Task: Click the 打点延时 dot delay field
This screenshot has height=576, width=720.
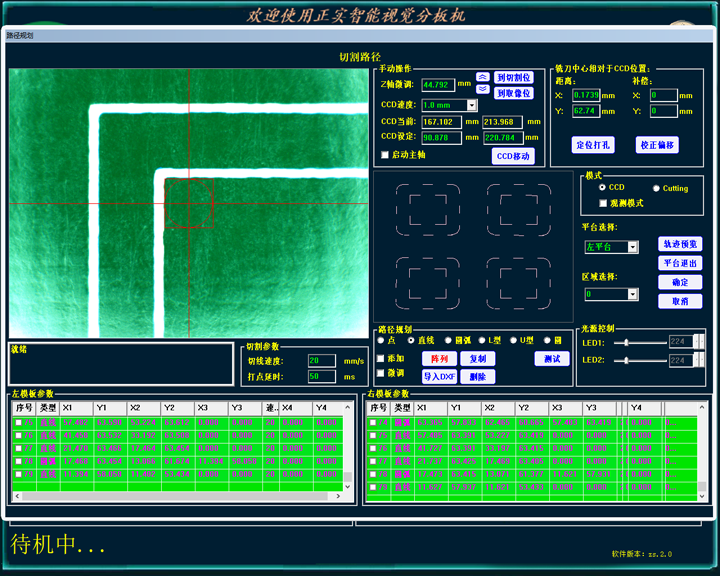Action: tap(322, 377)
